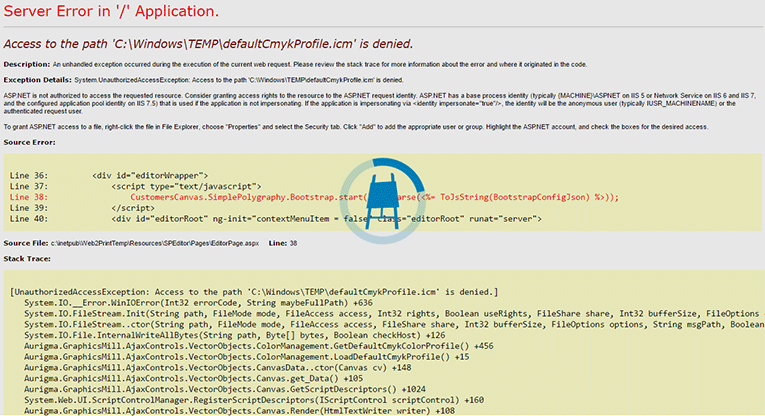Select the EditorPage.aspx source file path
The width and height of the screenshot is (765, 416).
[x=155, y=243]
